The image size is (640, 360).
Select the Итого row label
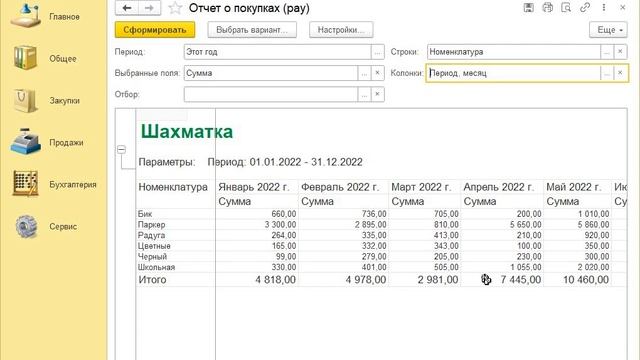click(x=152, y=280)
